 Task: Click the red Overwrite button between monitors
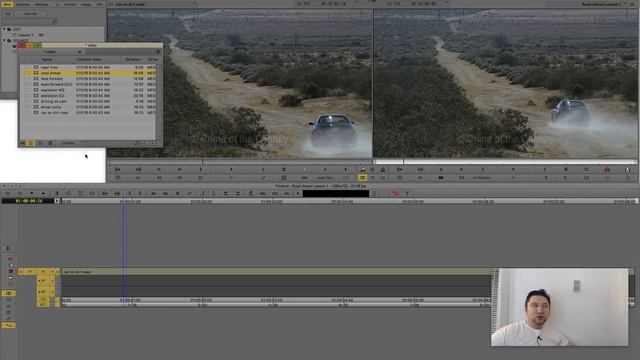pyautogui.click(x=383, y=169)
